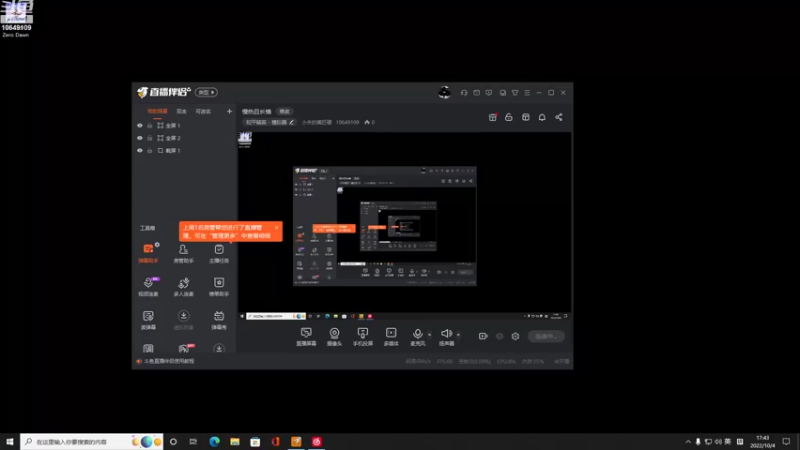The image size is (800, 450).
Task: Hide the 截屏 1 source
Action: click(x=140, y=151)
